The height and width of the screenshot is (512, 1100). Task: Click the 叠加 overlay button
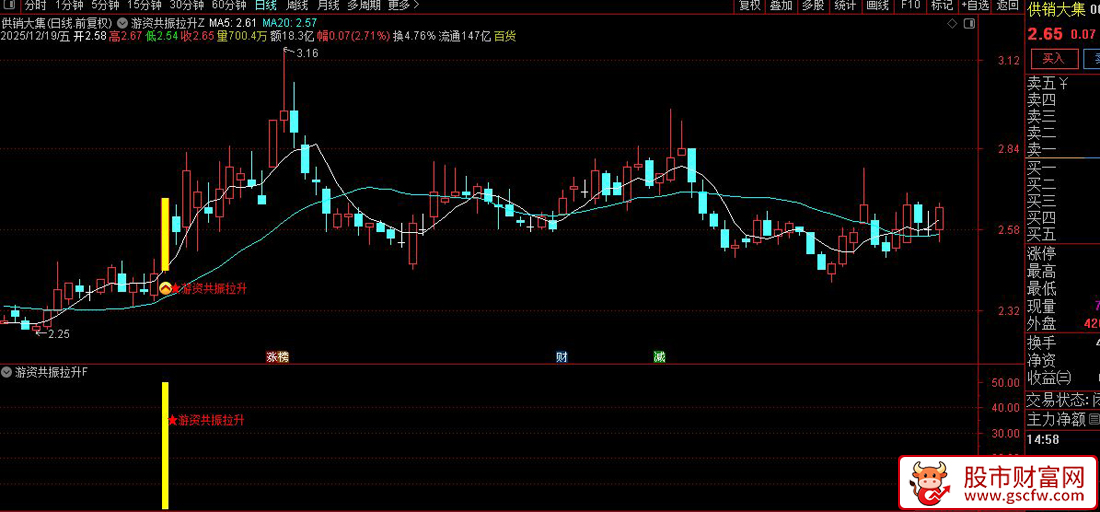782,5
